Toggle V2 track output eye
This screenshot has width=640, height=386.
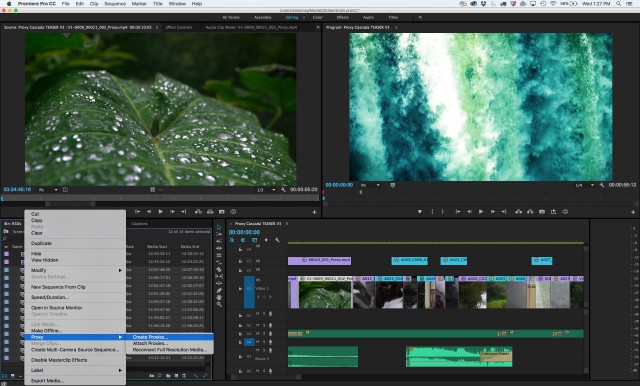coord(258,270)
